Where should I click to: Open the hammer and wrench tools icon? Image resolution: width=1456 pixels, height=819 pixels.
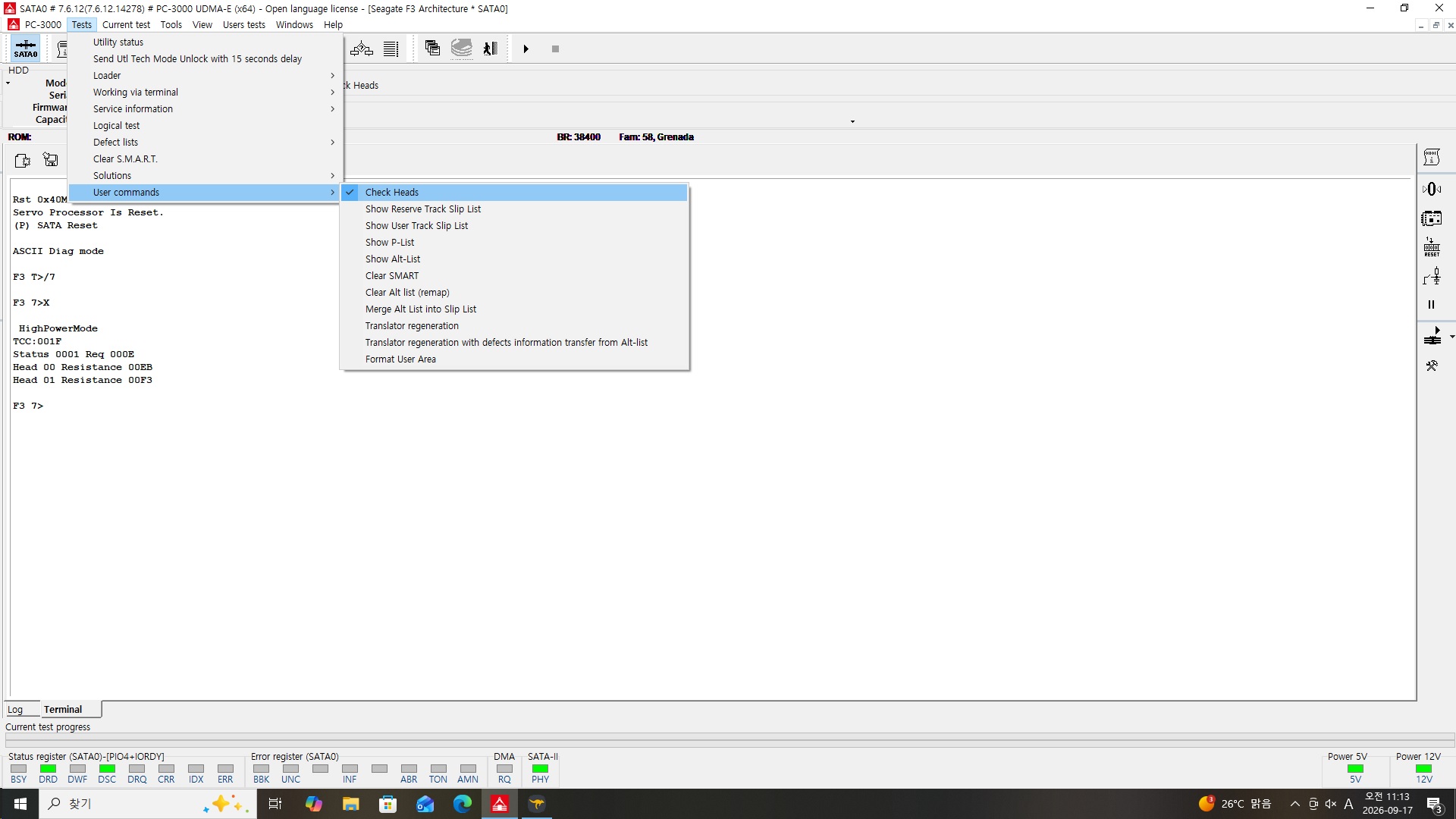1432,366
